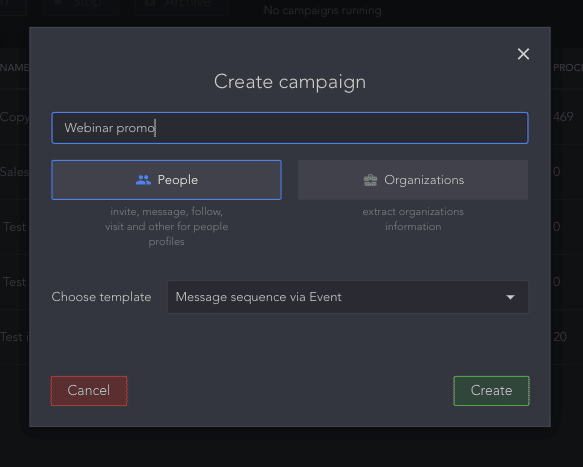Close the Create campaign dialog
This screenshot has height=467, width=583.
click(x=523, y=54)
